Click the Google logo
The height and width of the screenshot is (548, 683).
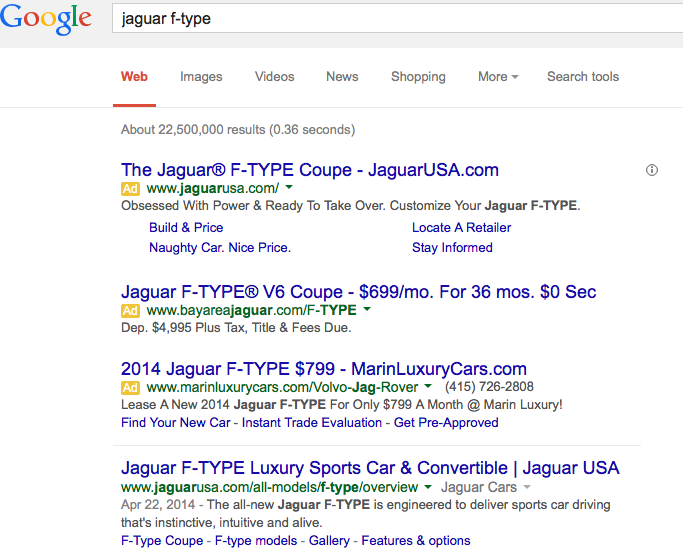point(46,18)
